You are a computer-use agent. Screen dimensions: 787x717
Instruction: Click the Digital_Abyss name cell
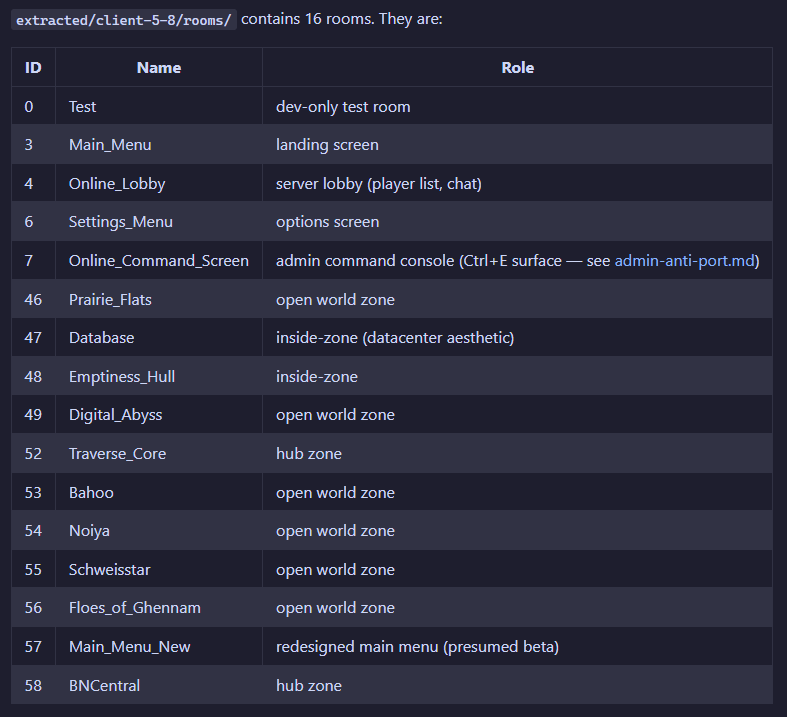coord(159,415)
